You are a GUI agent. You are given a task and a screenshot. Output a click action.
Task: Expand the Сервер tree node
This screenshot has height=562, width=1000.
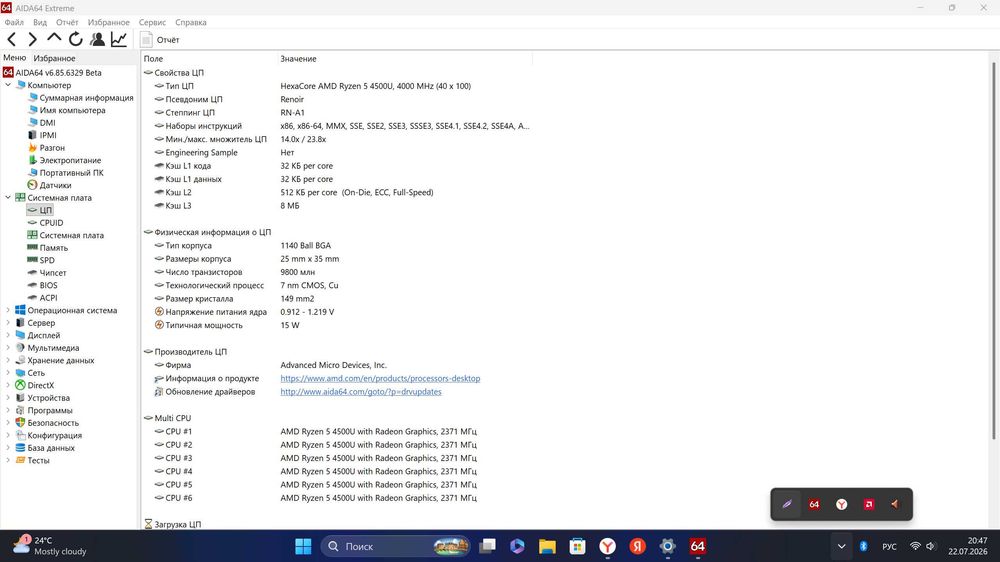pos(8,323)
